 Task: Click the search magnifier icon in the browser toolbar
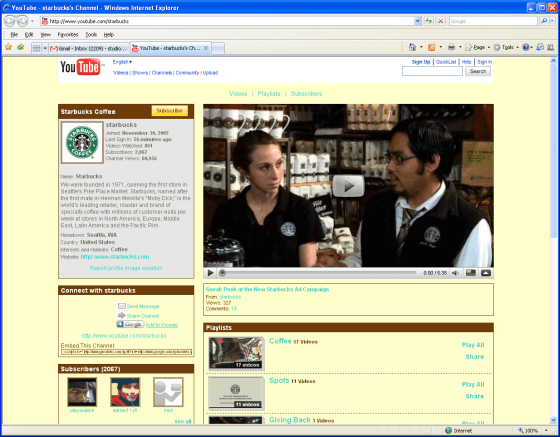(x=544, y=21)
